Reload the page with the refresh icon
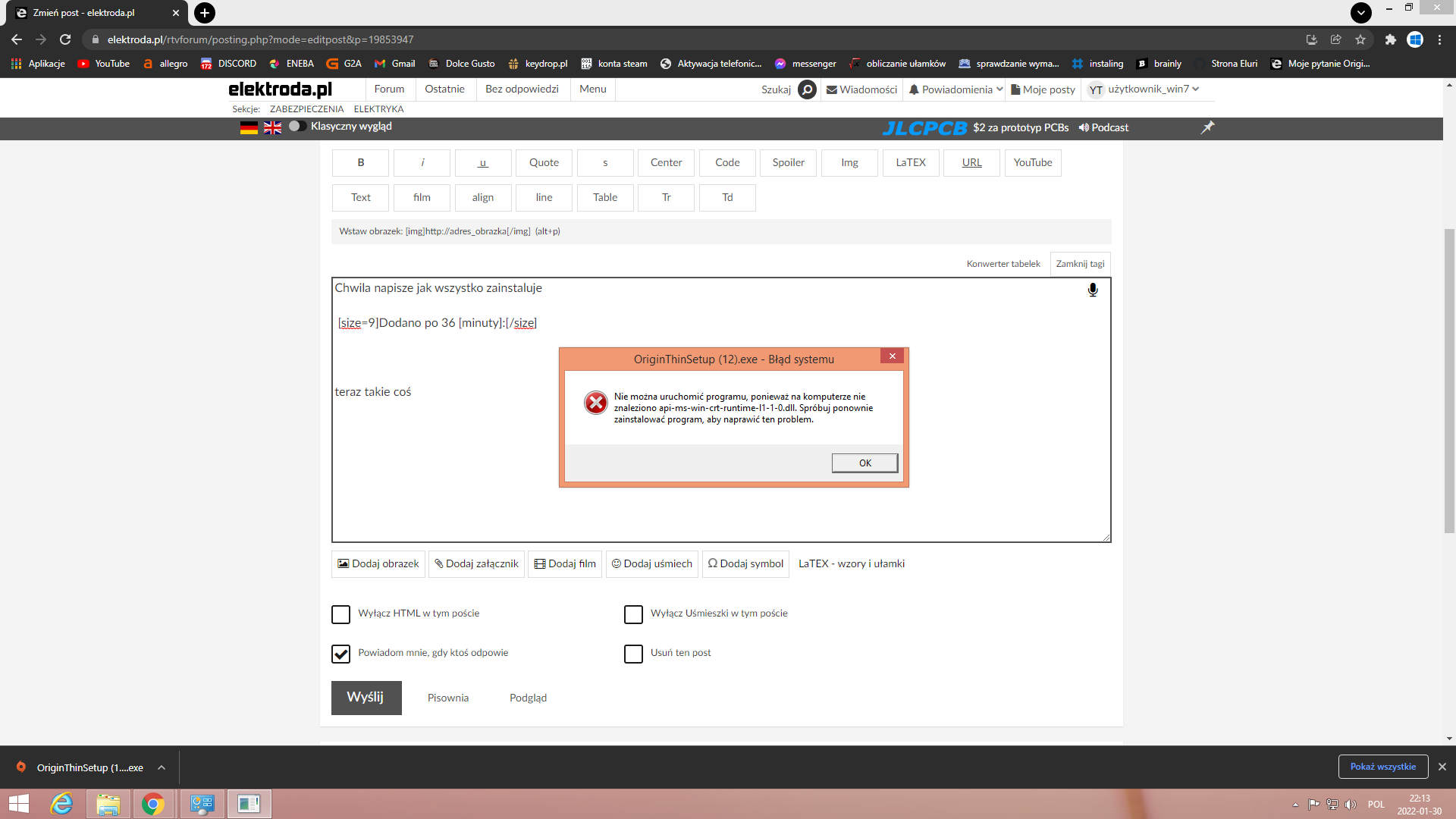The image size is (1456, 819). click(65, 39)
